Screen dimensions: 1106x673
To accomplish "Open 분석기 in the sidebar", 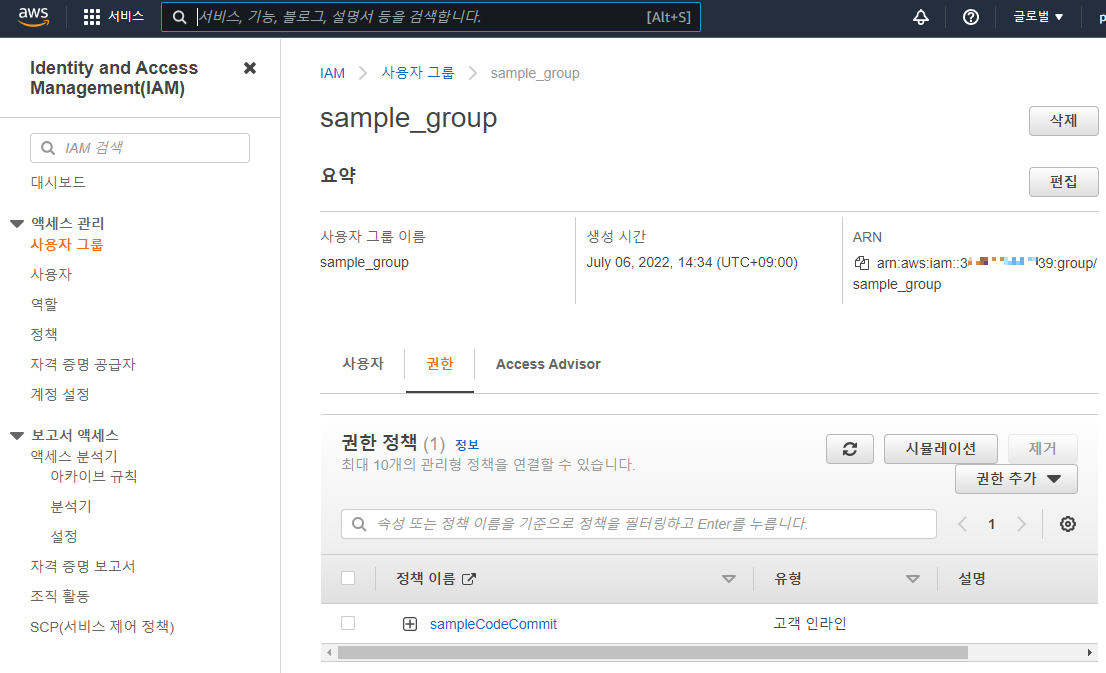I will tap(71, 507).
